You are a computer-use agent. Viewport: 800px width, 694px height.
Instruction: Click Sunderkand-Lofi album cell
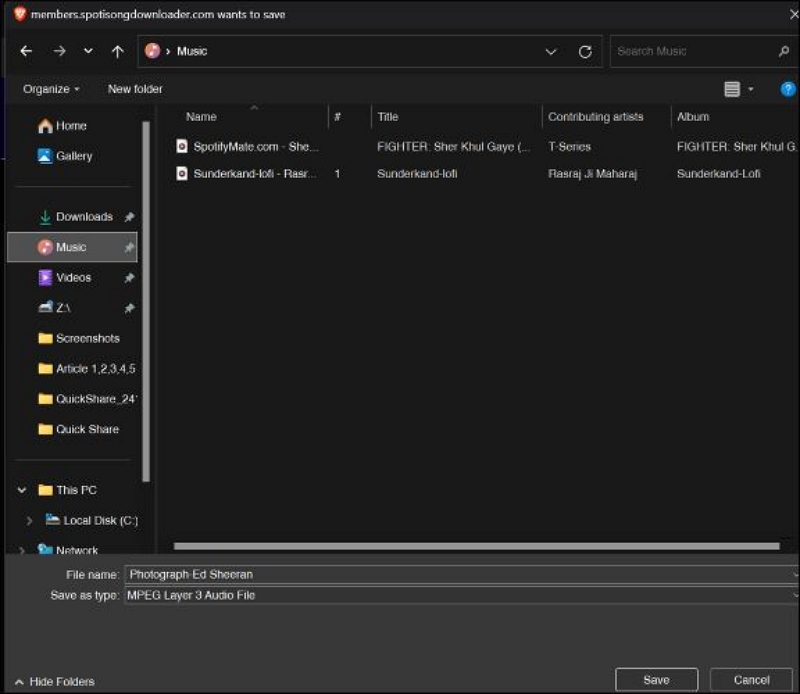point(718,174)
